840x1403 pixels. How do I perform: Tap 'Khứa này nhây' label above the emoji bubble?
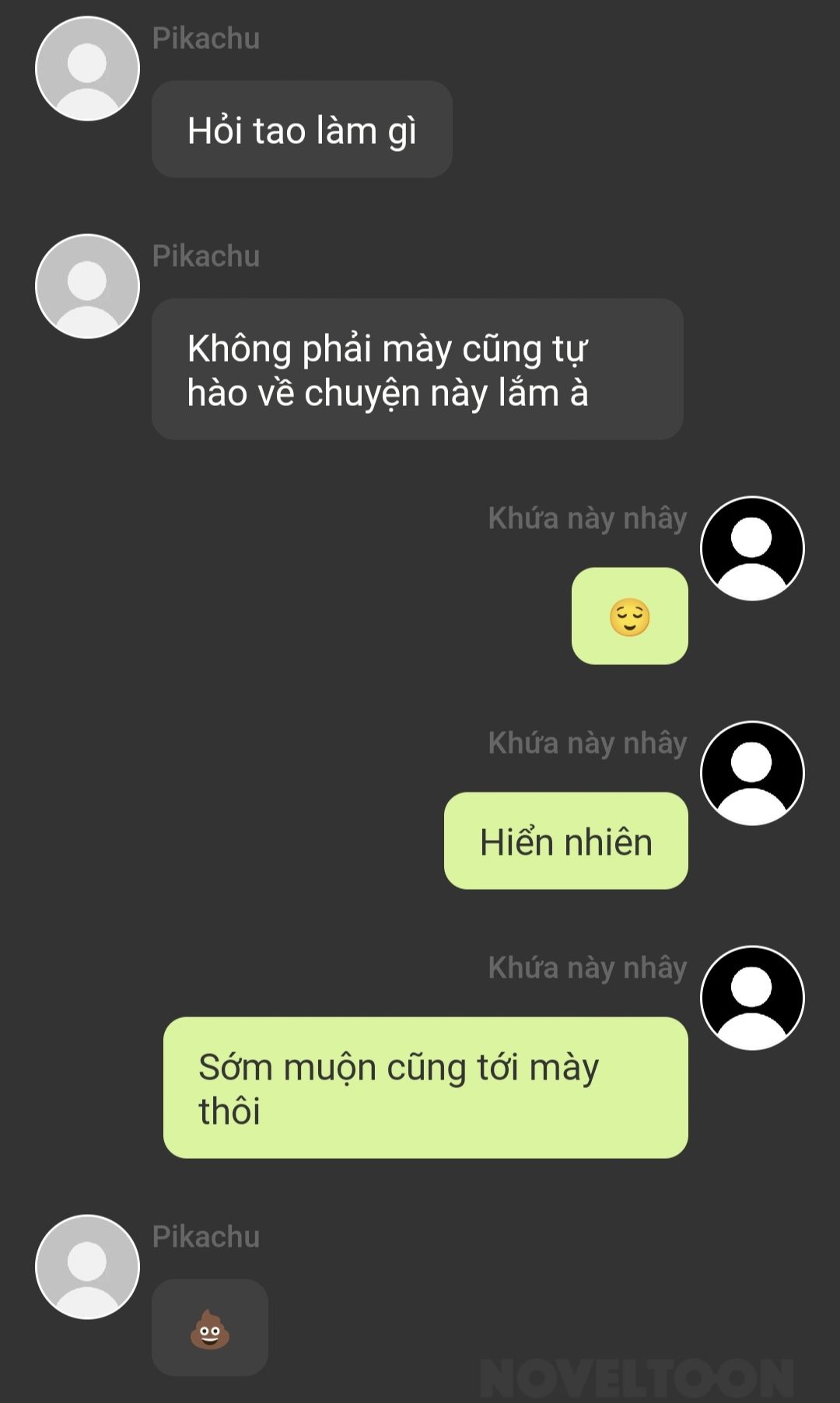tap(587, 519)
